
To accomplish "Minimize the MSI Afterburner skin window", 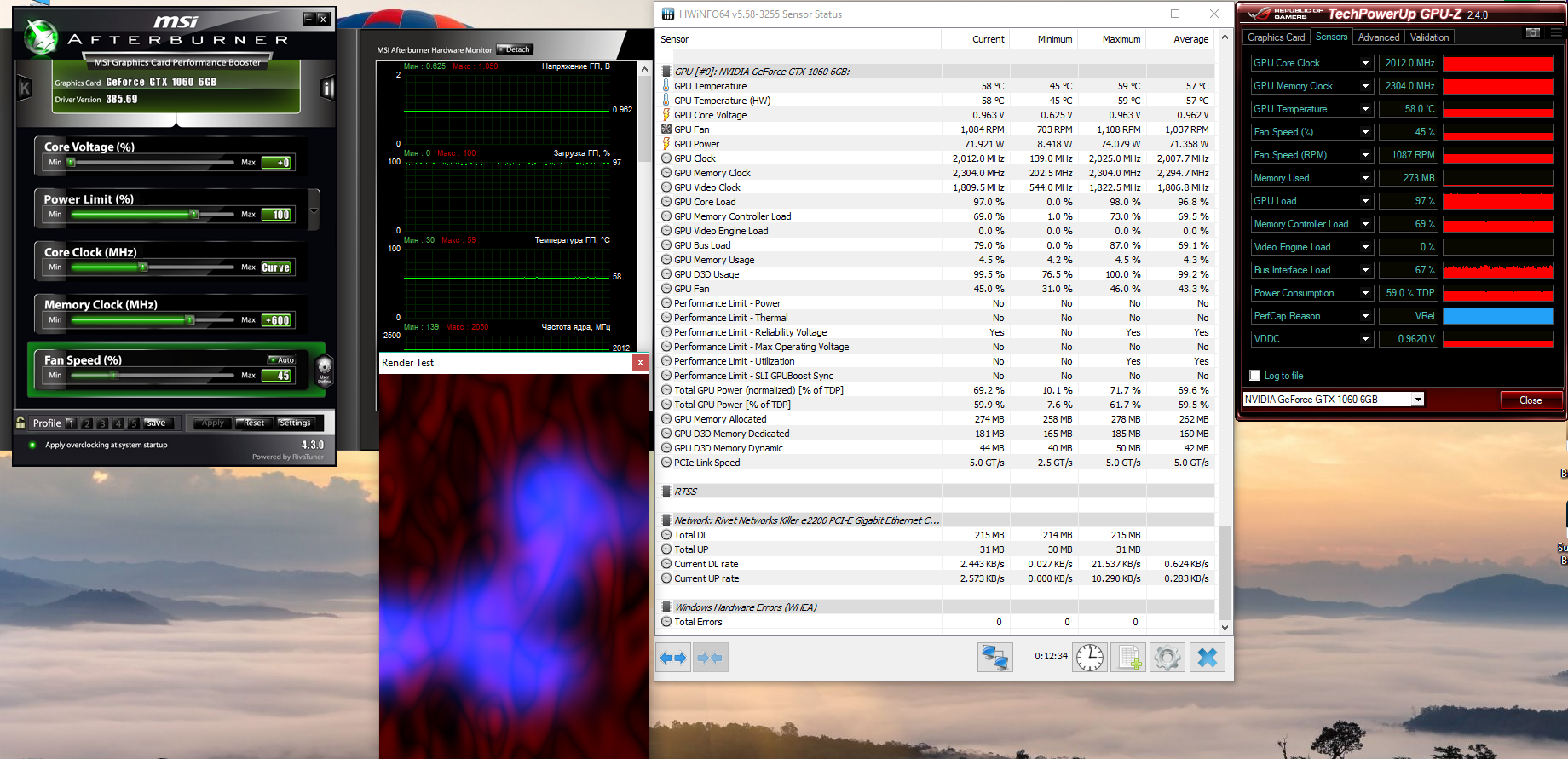I will point(309,19).
